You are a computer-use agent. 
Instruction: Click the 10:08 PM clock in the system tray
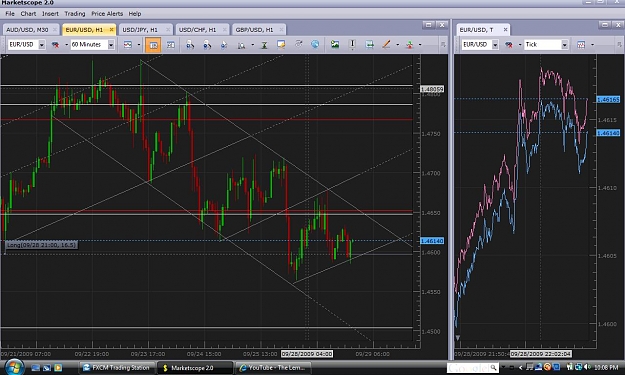(x=607, y=367)
